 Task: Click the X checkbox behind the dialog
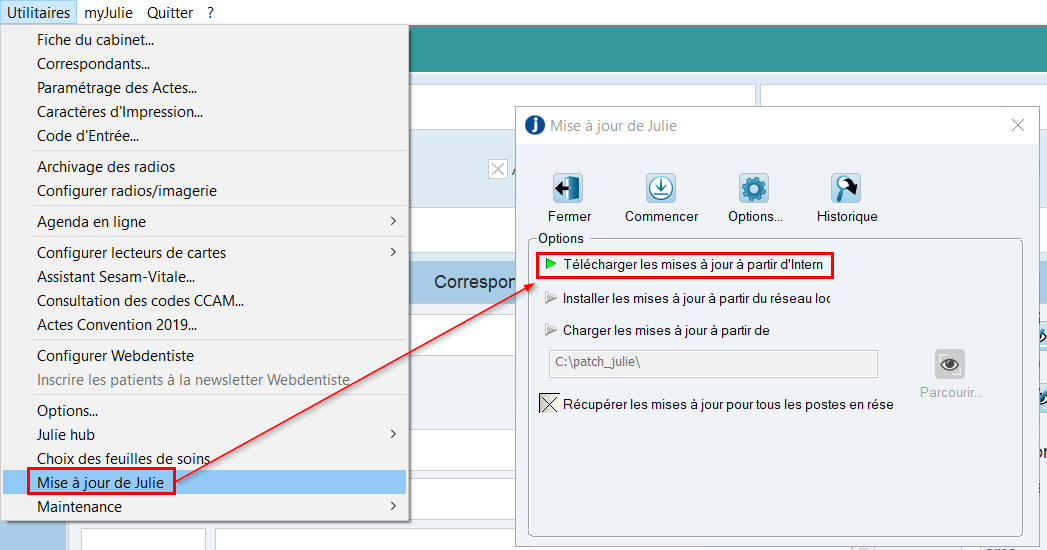coord(497,170)
